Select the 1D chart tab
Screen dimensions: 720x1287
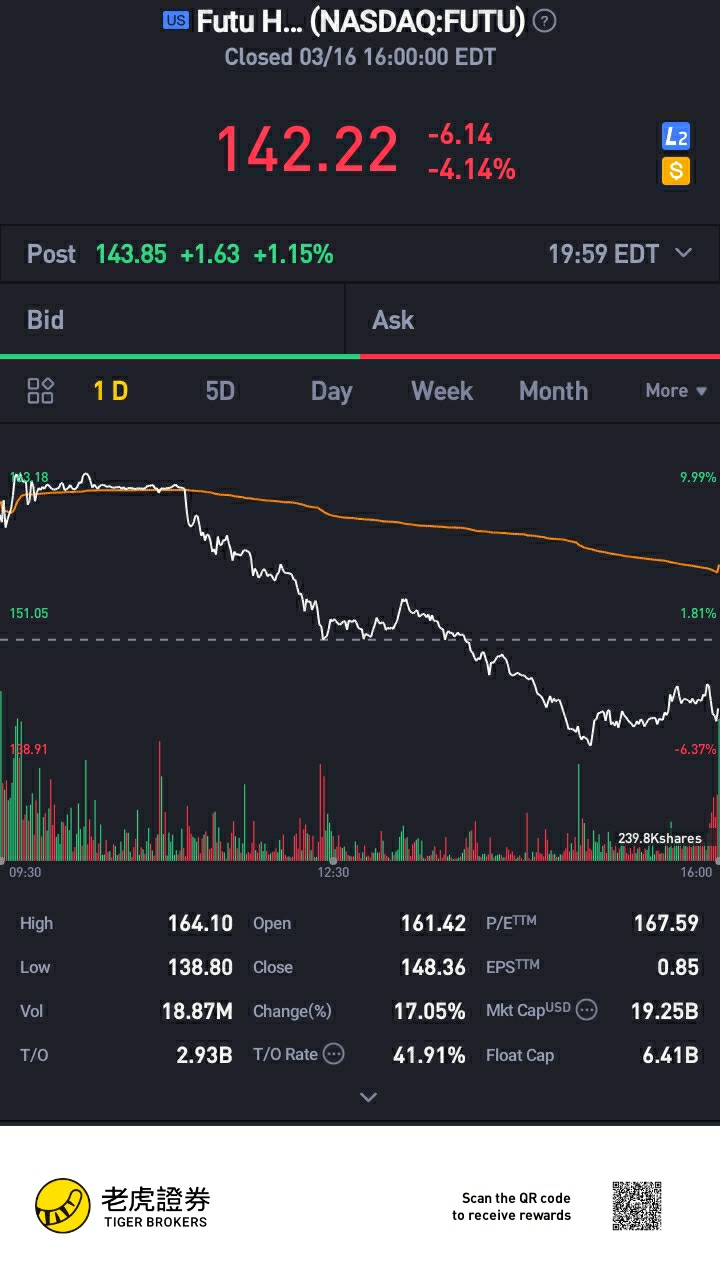(x=111, y=391)
